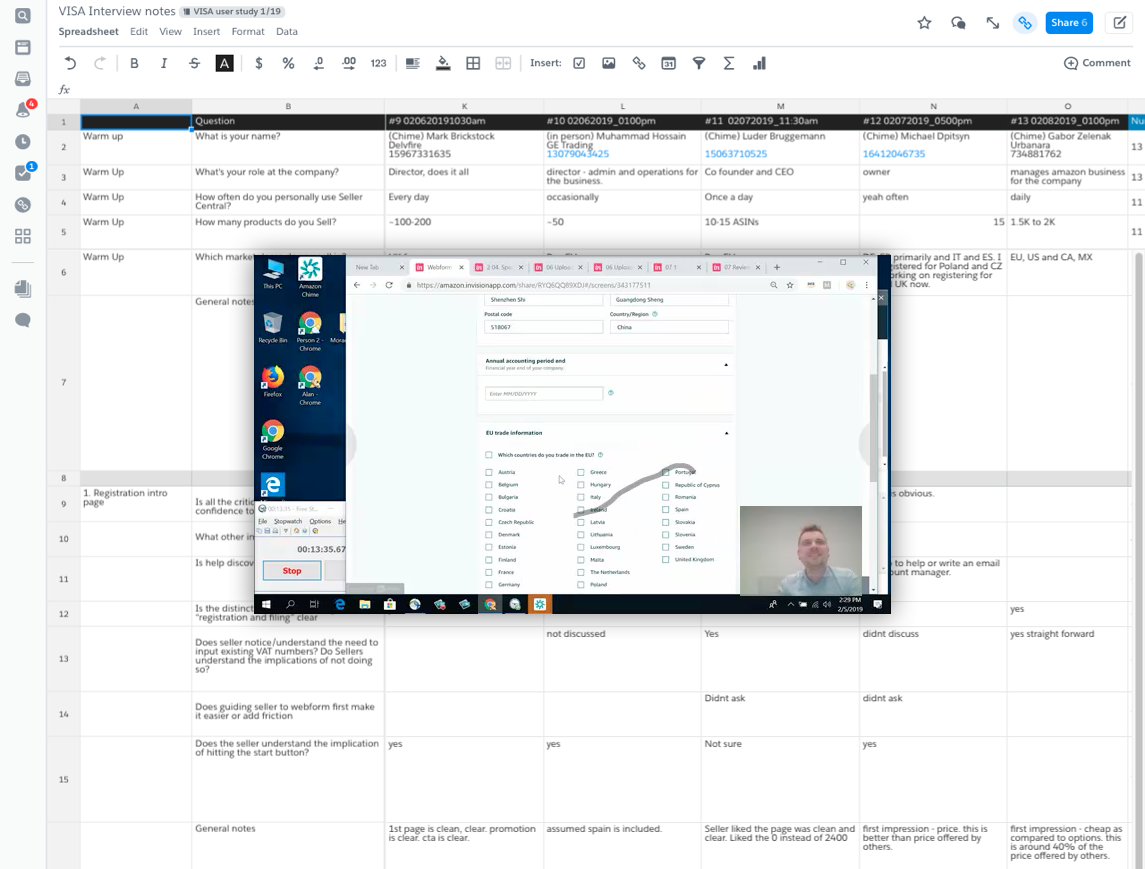
Task: Check the Sweden checkbox
Action: click(665, 547)
